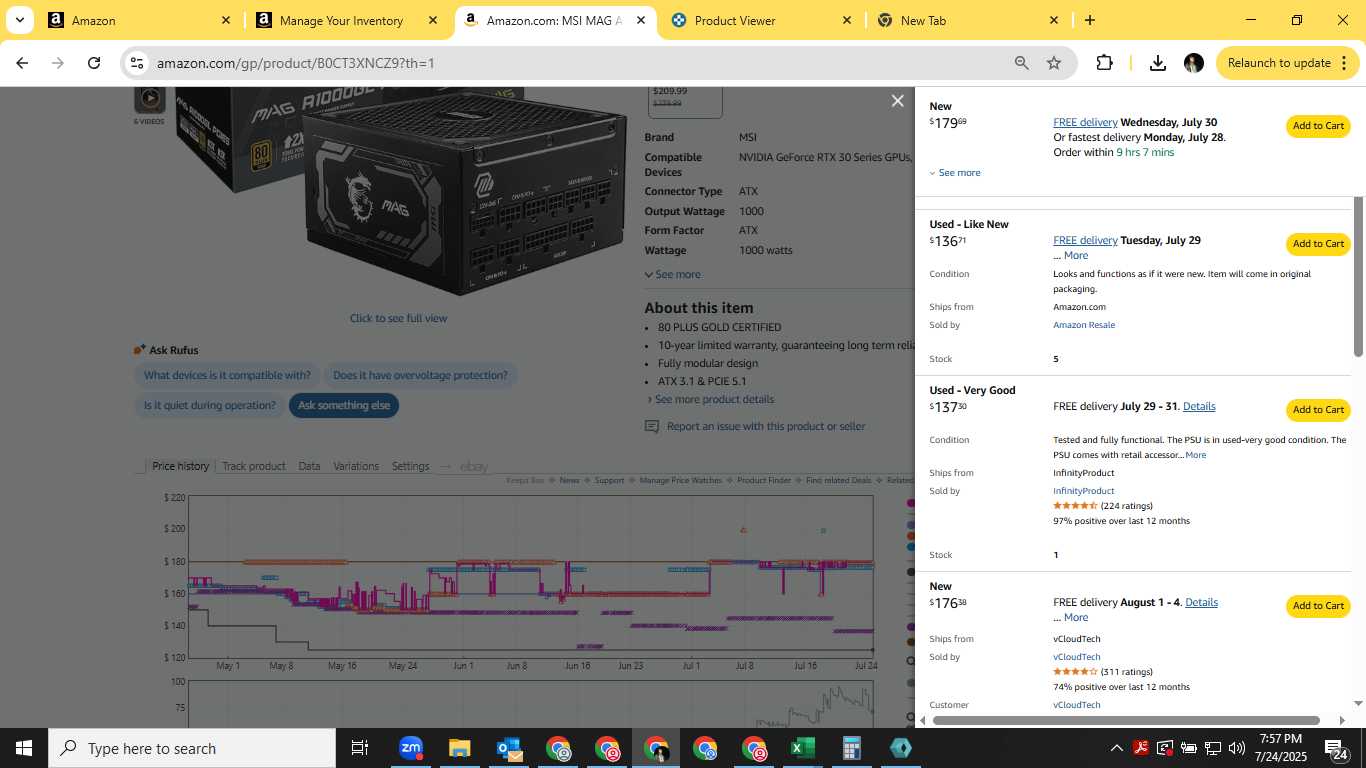Open Chrome downloads
The height and width of the screenshot is (768, 1366).
tap(1157, 63)
